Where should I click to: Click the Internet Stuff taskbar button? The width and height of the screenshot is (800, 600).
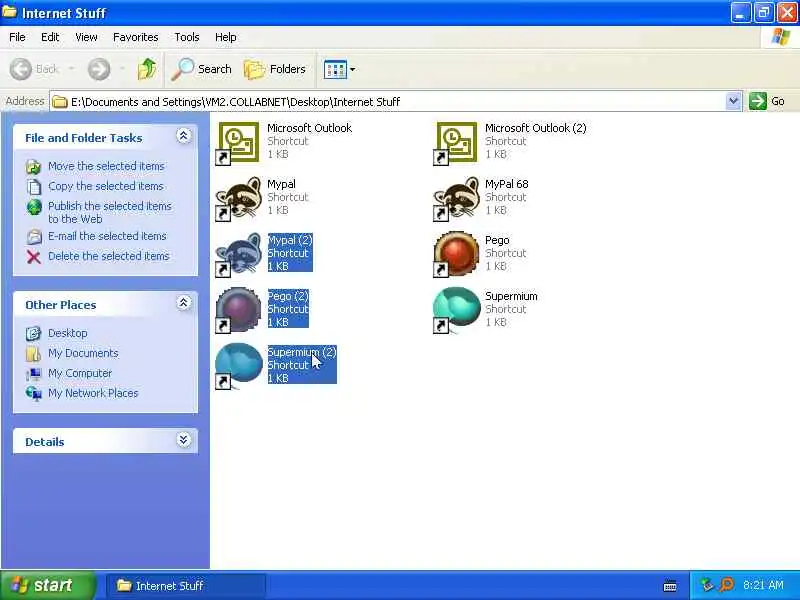[x=186, y=586]
